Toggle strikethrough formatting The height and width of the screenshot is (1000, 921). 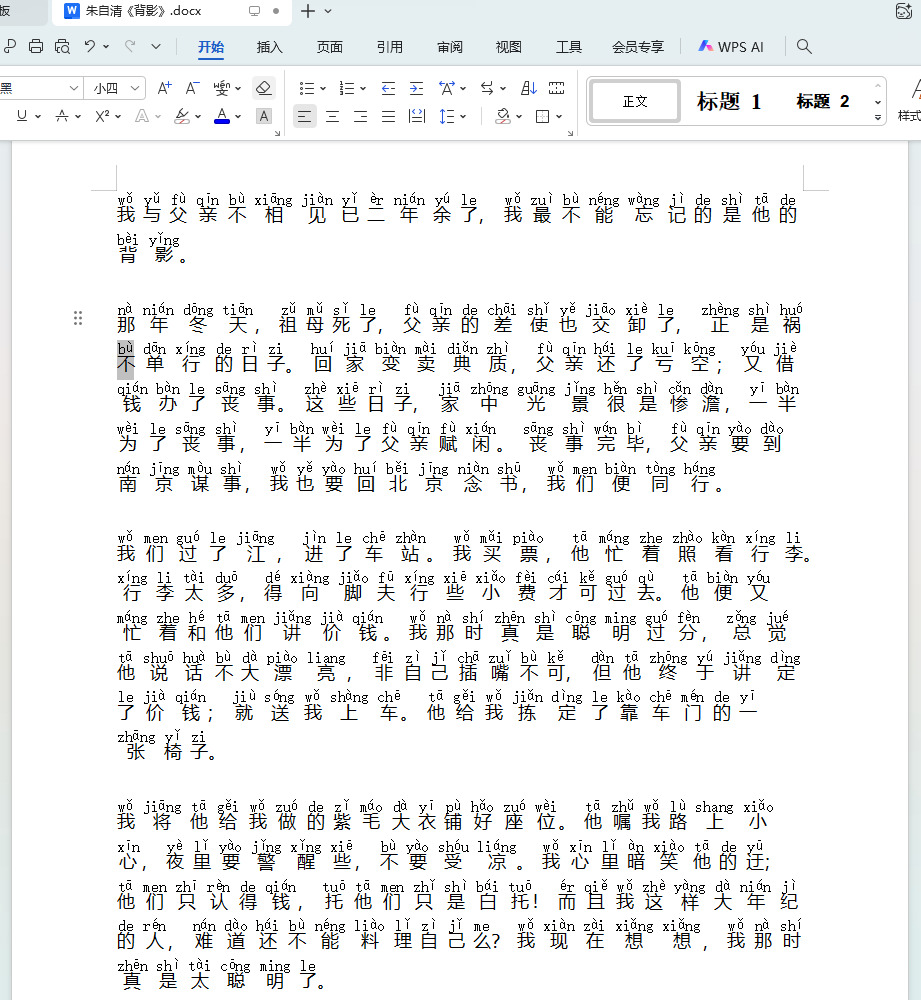click(x=62, y=116)
